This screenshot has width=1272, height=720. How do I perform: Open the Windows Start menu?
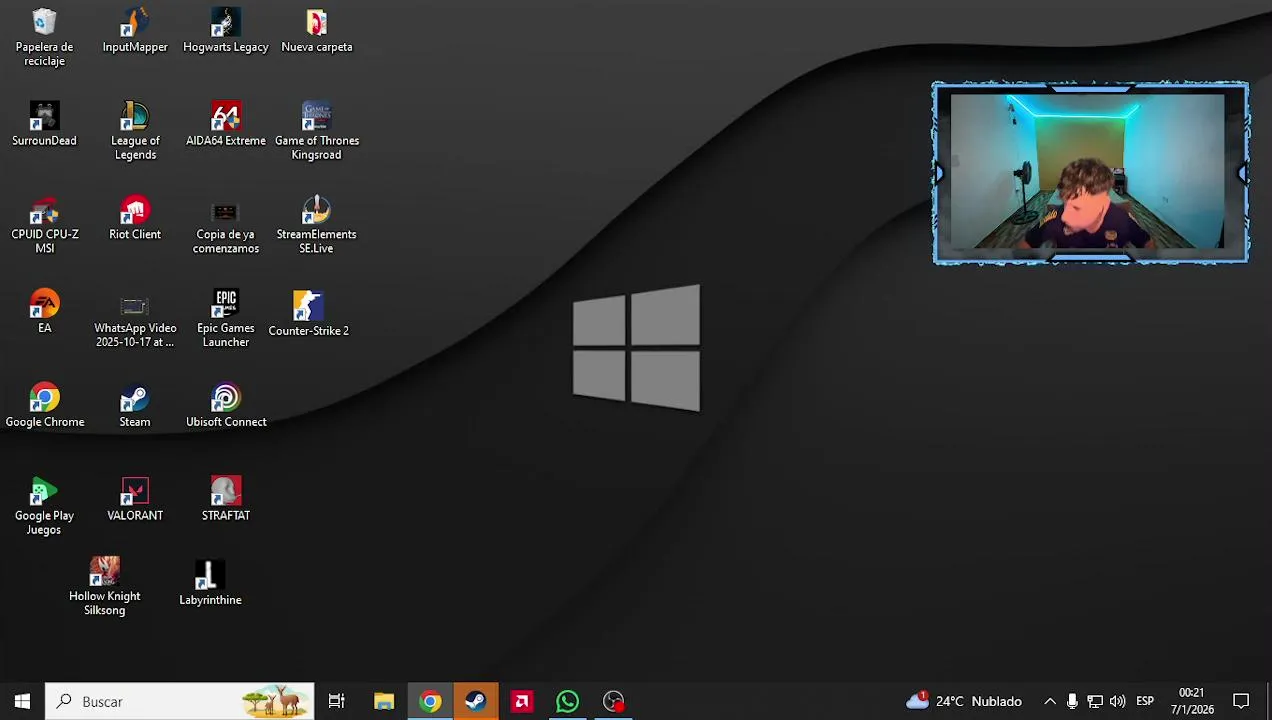coord(22,701)
